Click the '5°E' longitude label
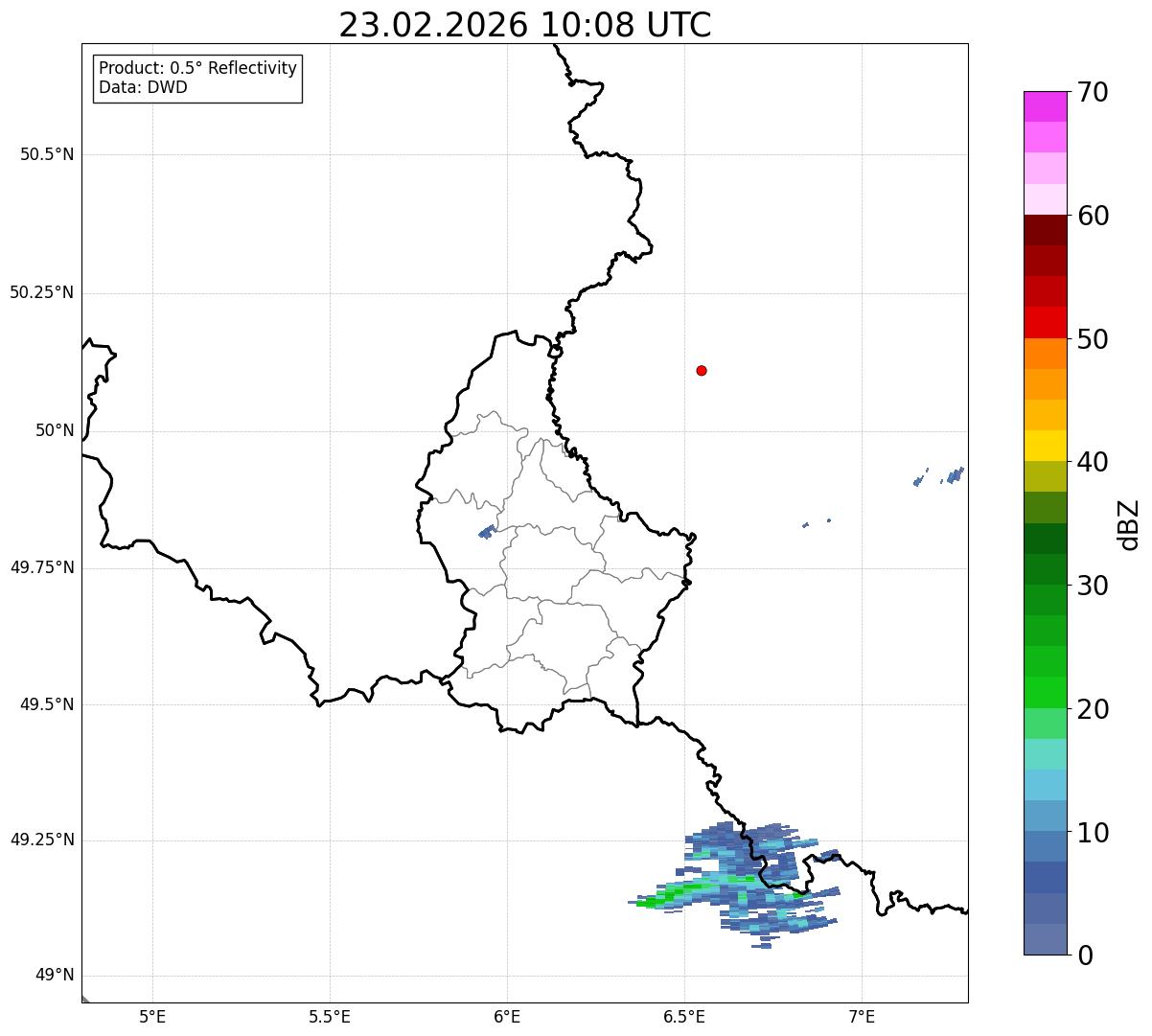This screenshot has width=1152, height=1036. 152,1016
